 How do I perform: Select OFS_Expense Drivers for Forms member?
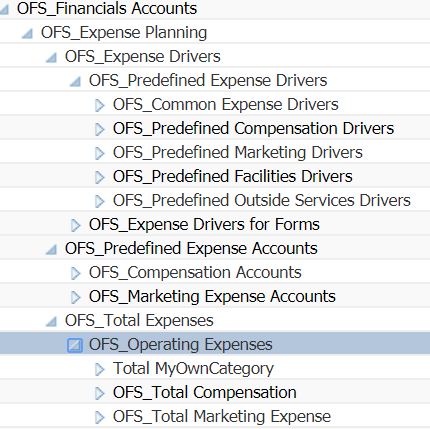pos(204,225)
